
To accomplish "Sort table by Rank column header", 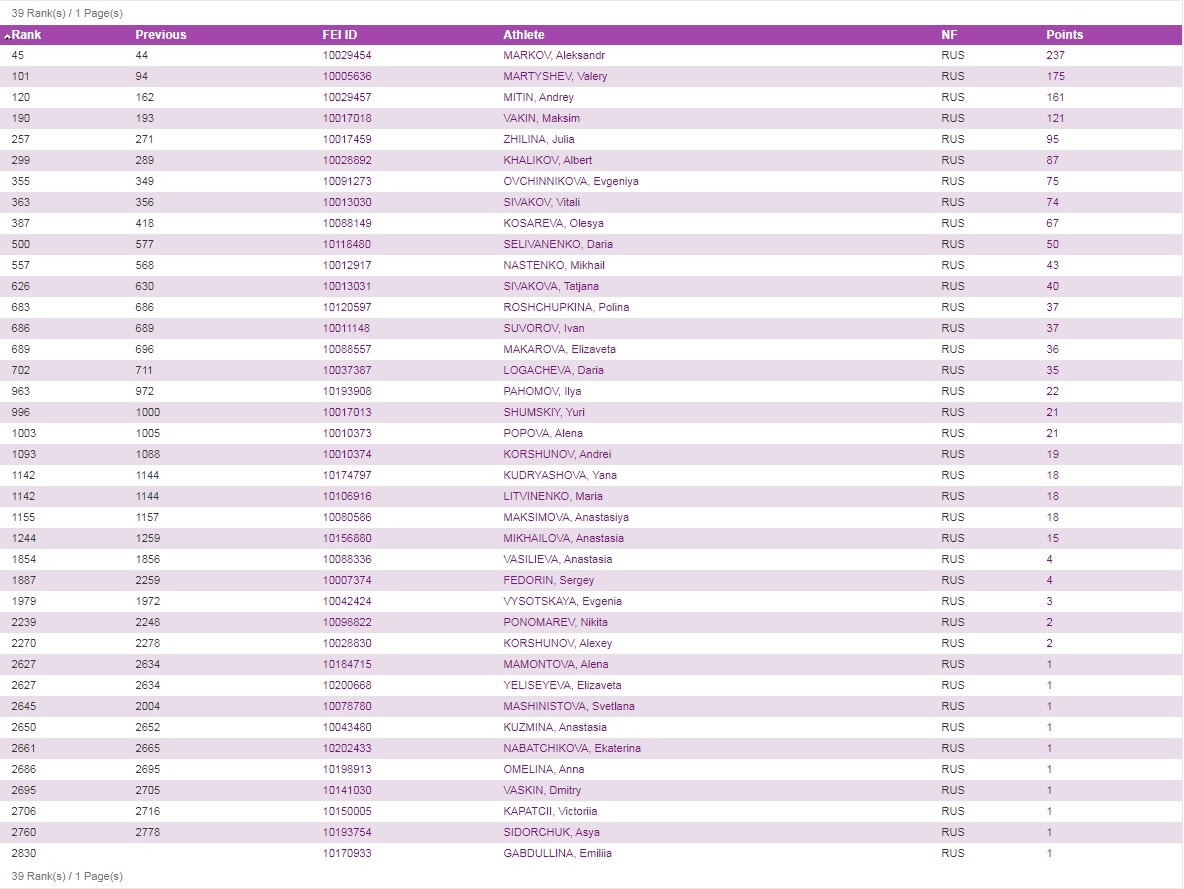I will click(26, 35).
